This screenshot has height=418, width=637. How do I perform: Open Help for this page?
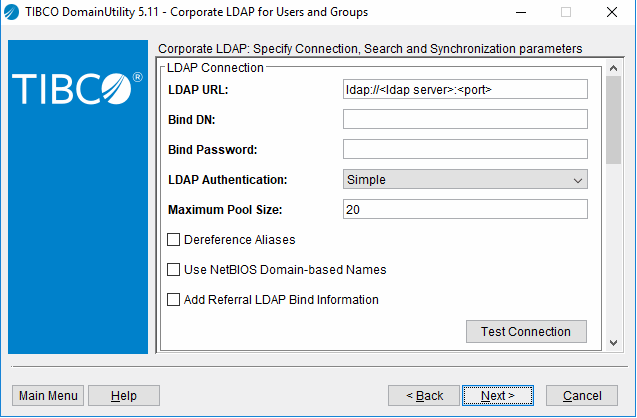click(124, 396)
